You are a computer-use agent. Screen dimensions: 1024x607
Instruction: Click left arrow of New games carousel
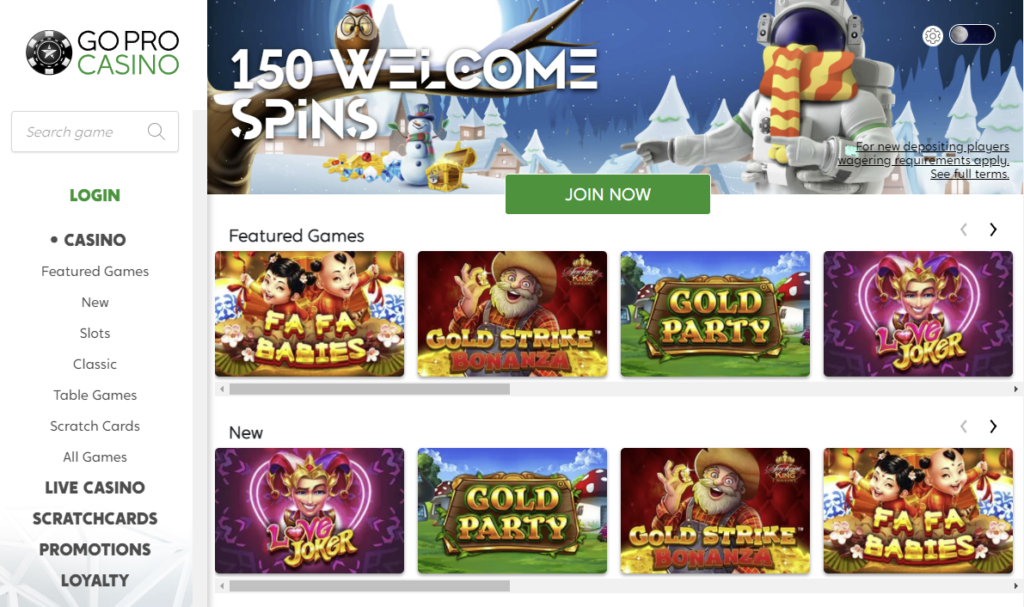963,426
